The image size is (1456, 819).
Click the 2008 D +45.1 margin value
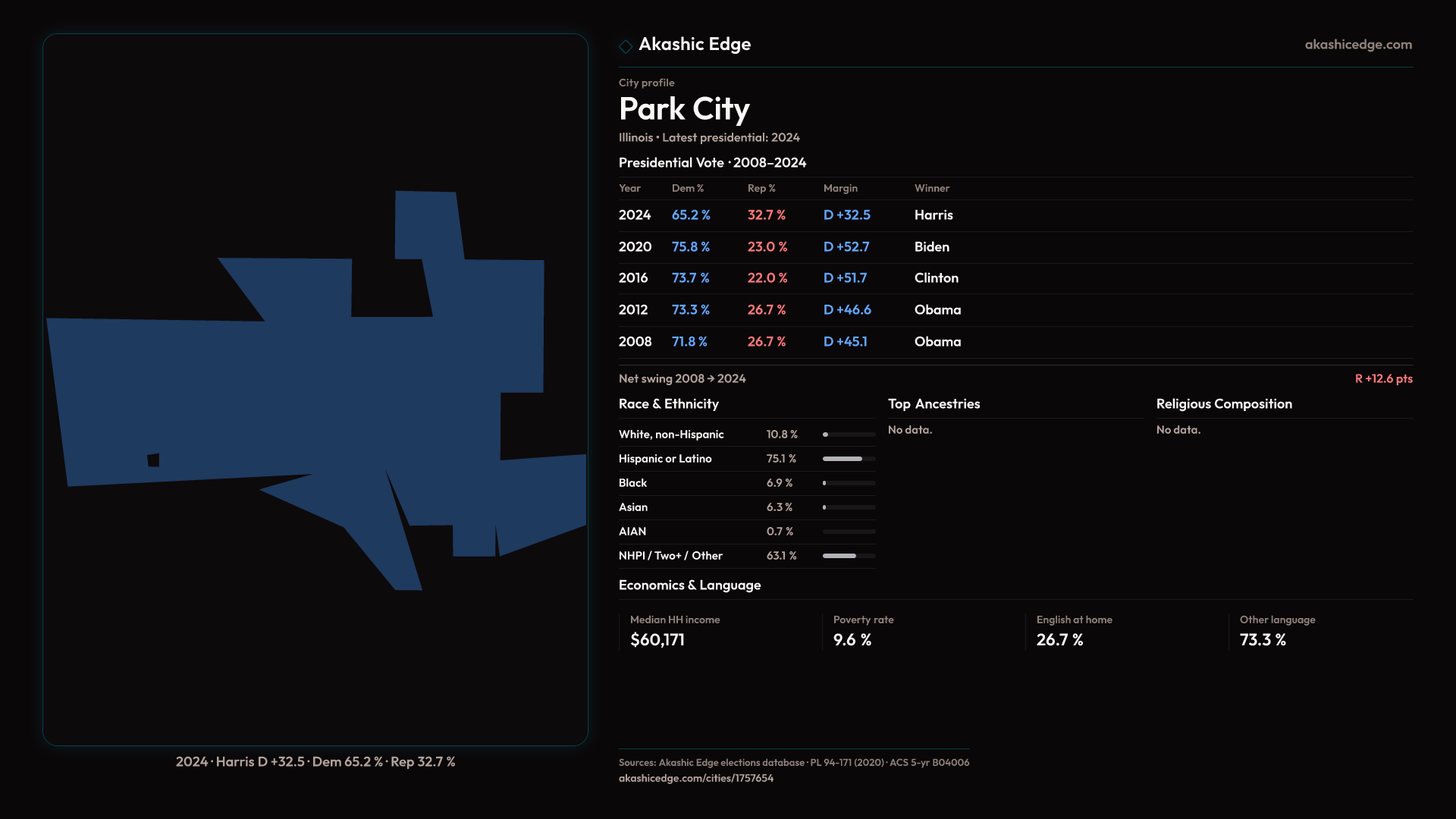pos(845,342)
